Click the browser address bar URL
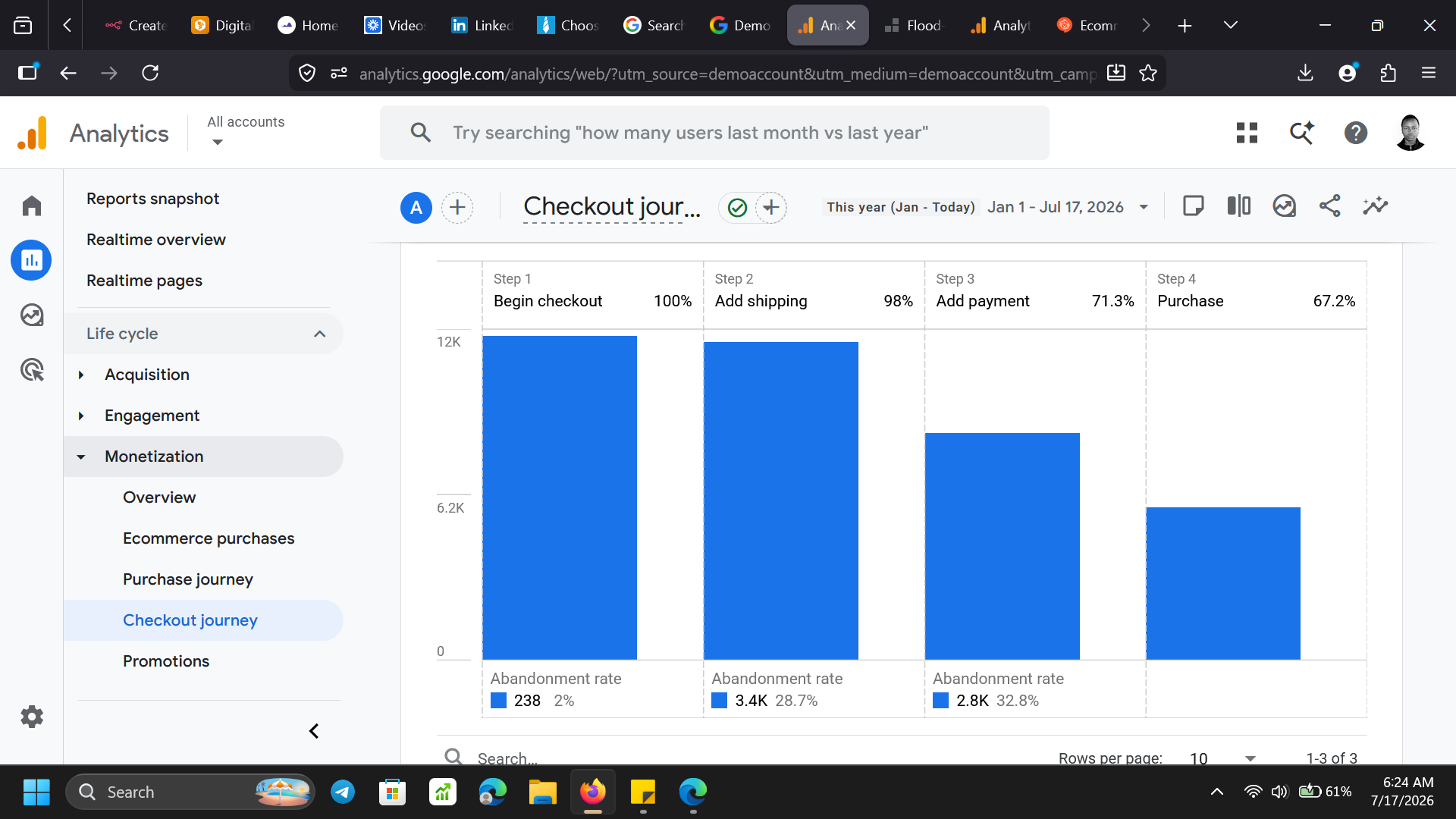The height and width of the screenshot is (819, 1456). (x=726, y=74)
